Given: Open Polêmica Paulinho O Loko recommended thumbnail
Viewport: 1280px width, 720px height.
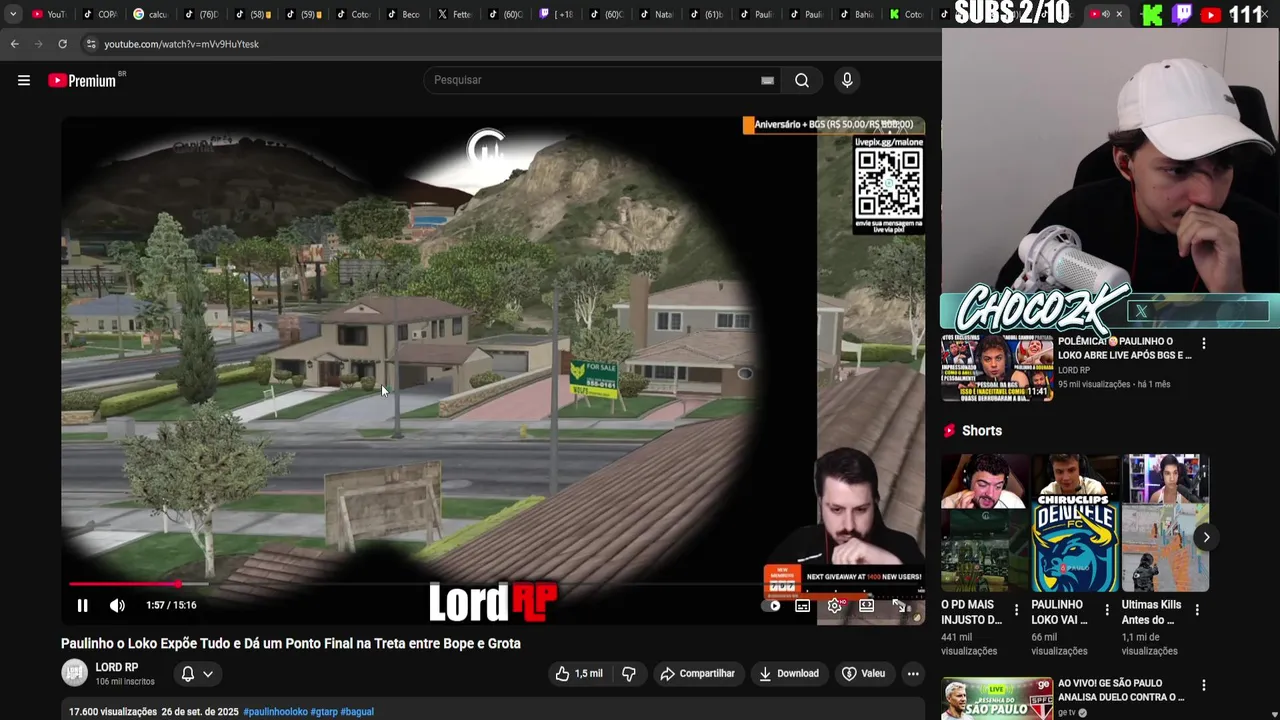Looking at the screenshot, I should click(997, 367).
